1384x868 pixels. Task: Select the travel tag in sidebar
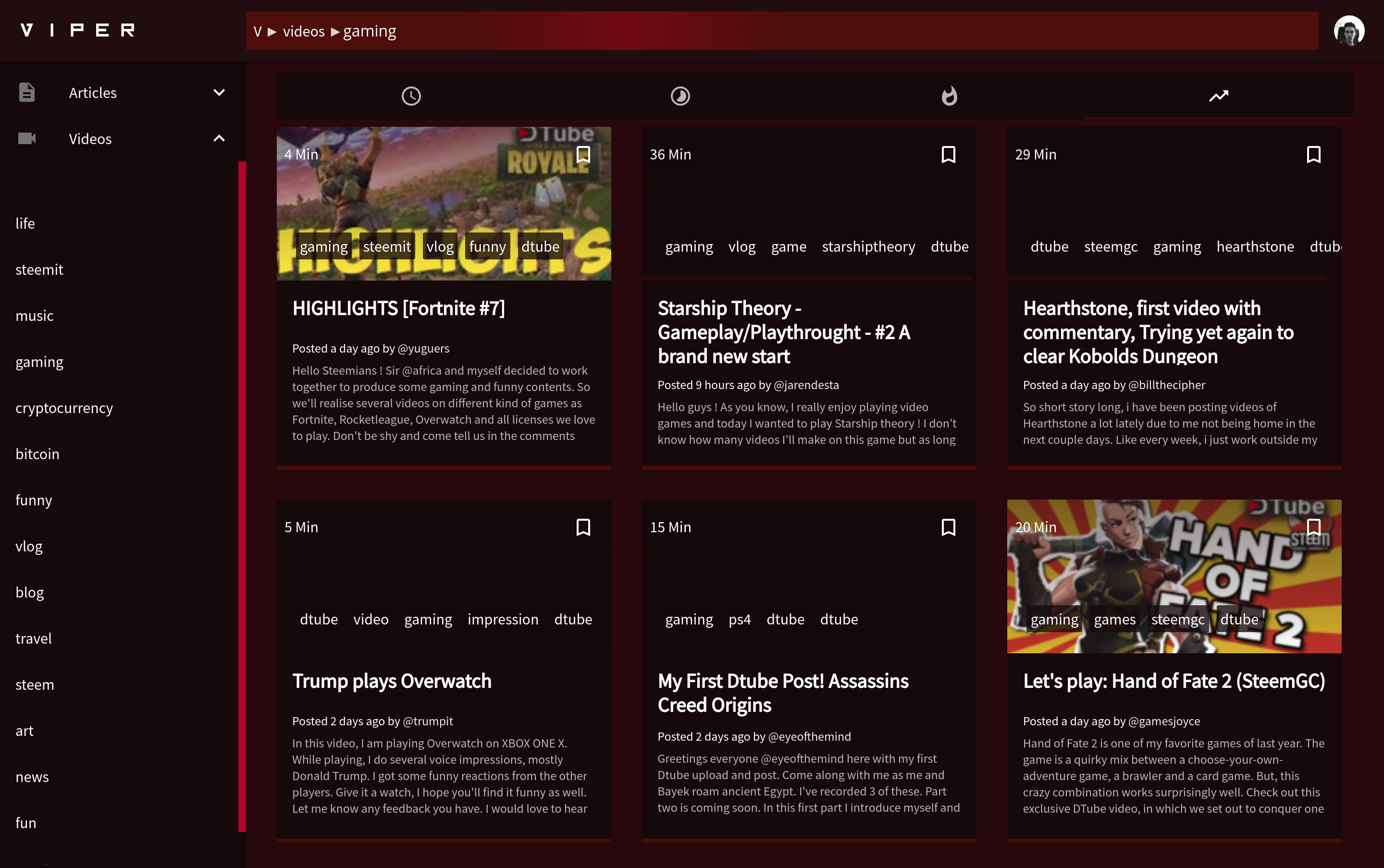(x=33, y=638)
